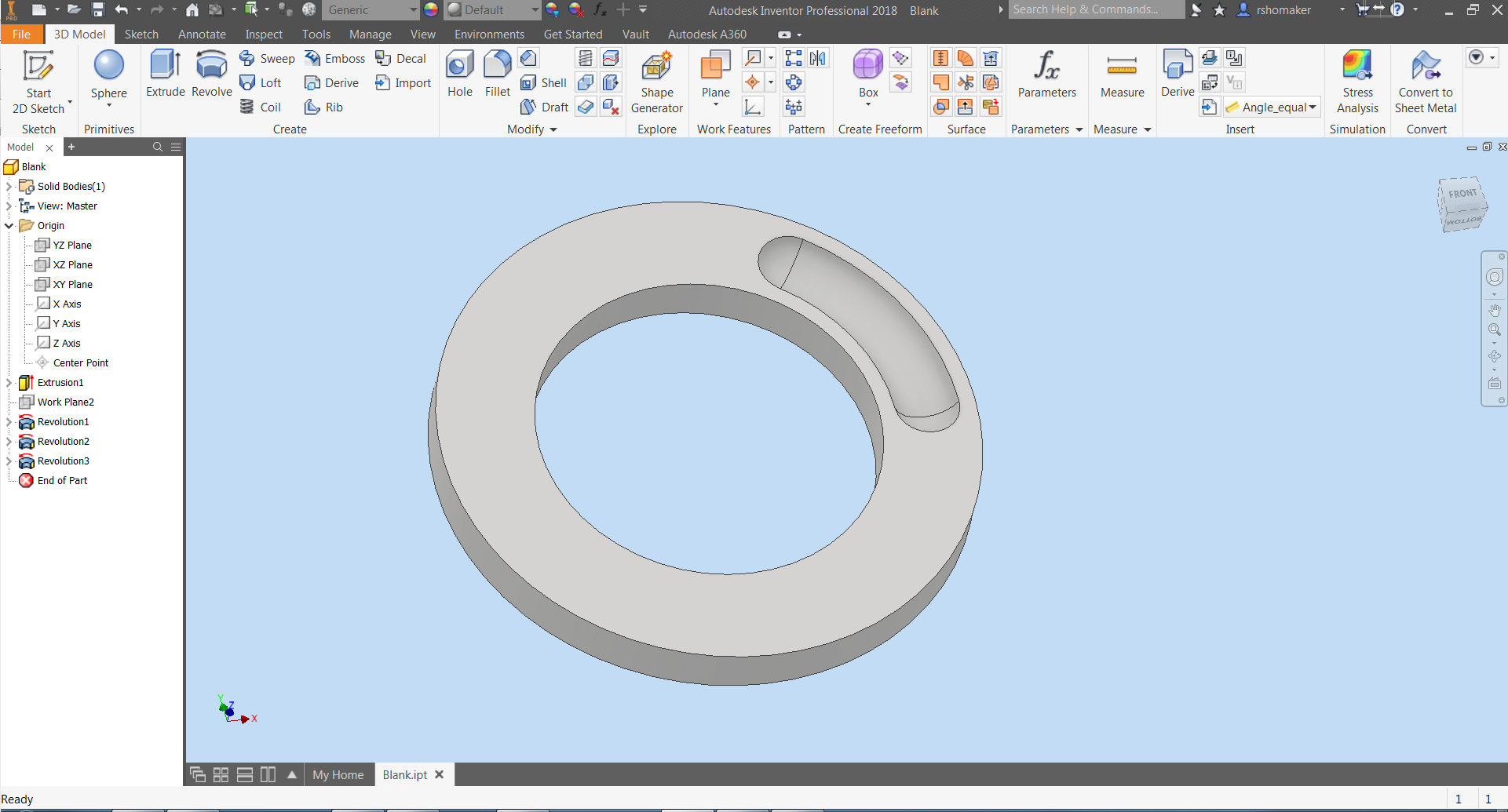This screenshot has height=812, width=1508.
Task: Launch the Hole tool
Action: pyautogui.click(x=460, y=74)
